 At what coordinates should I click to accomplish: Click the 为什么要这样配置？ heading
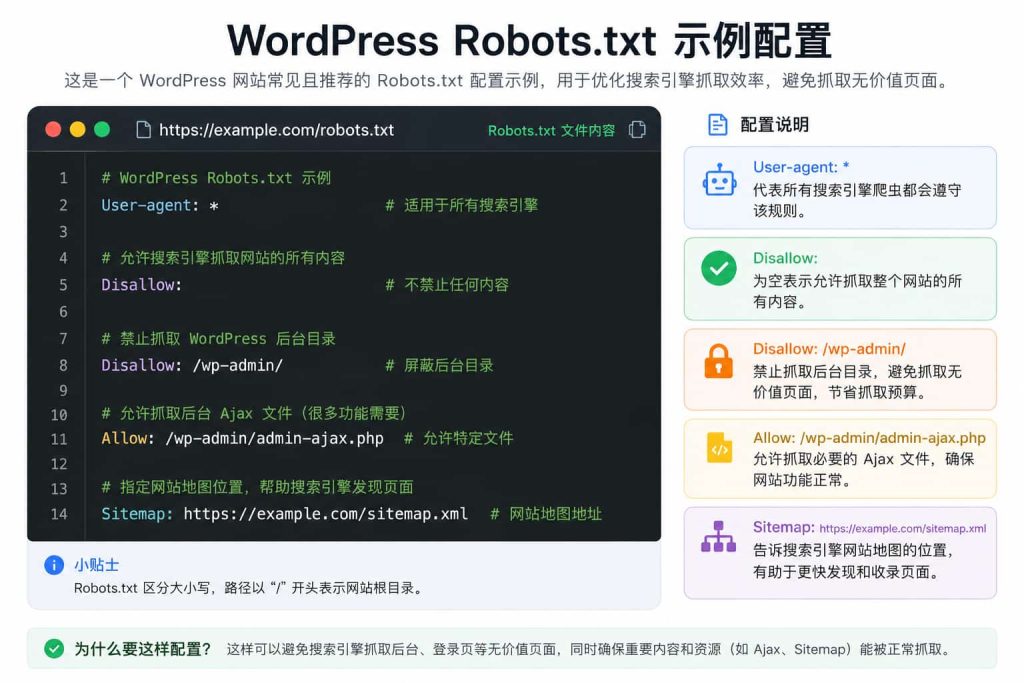(142, 649)
